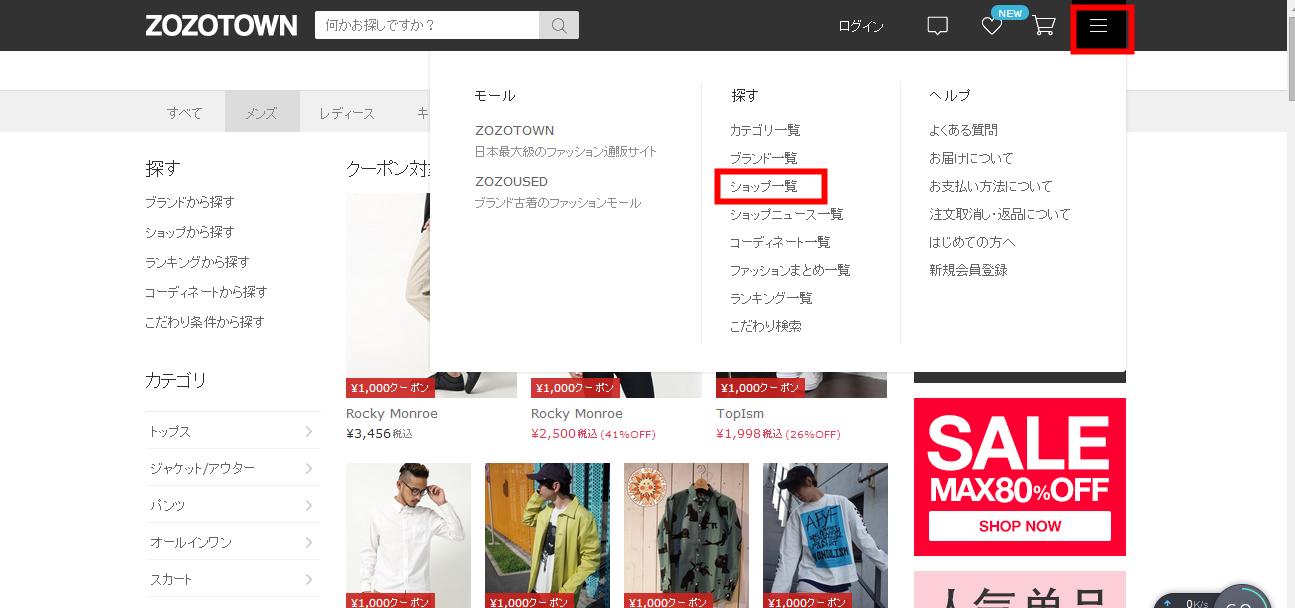Select the レディース tab
The height and width of the screenshot is (608, 1295).
click(346, 113)
